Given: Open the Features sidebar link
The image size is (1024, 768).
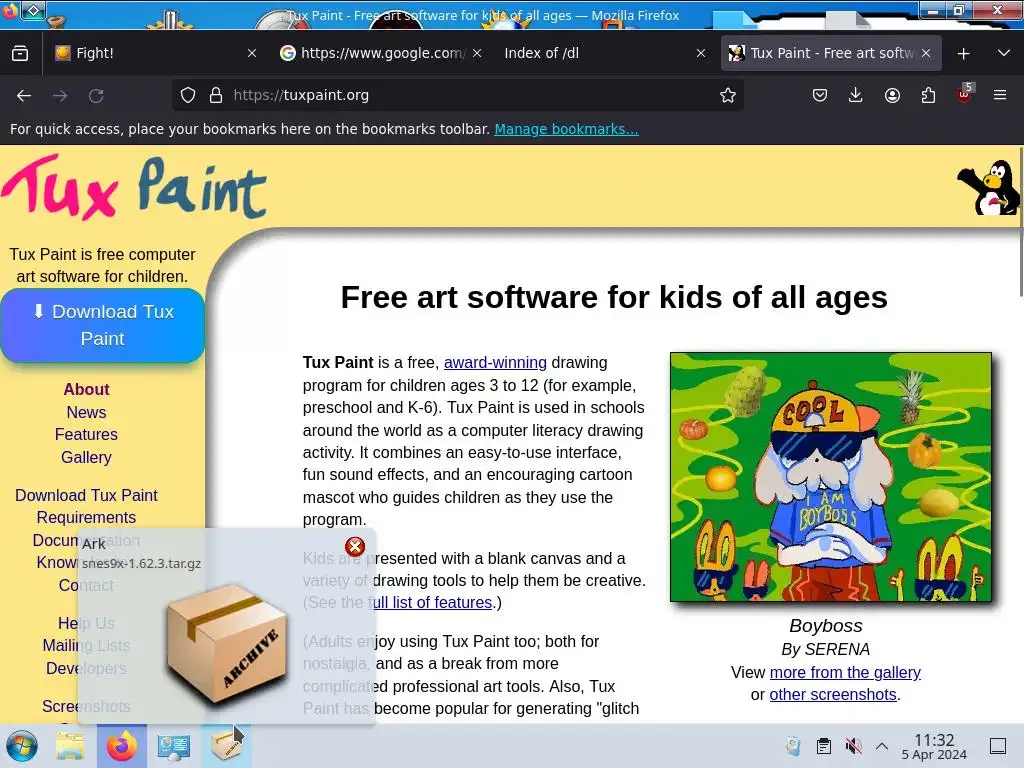Looking at the screenshot, I should point(86,434).
